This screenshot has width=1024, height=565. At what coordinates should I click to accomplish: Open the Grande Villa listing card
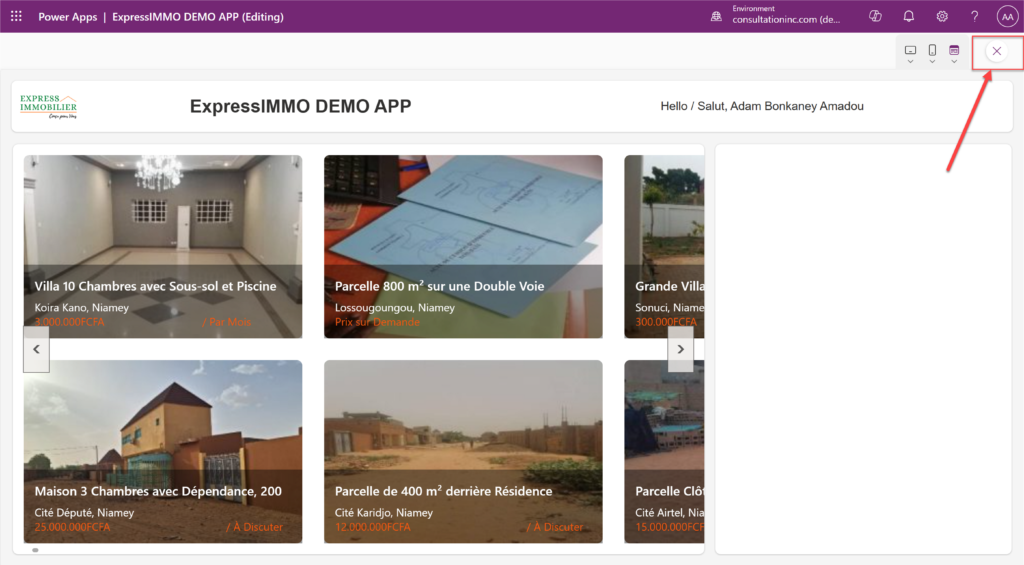(664, 246)
